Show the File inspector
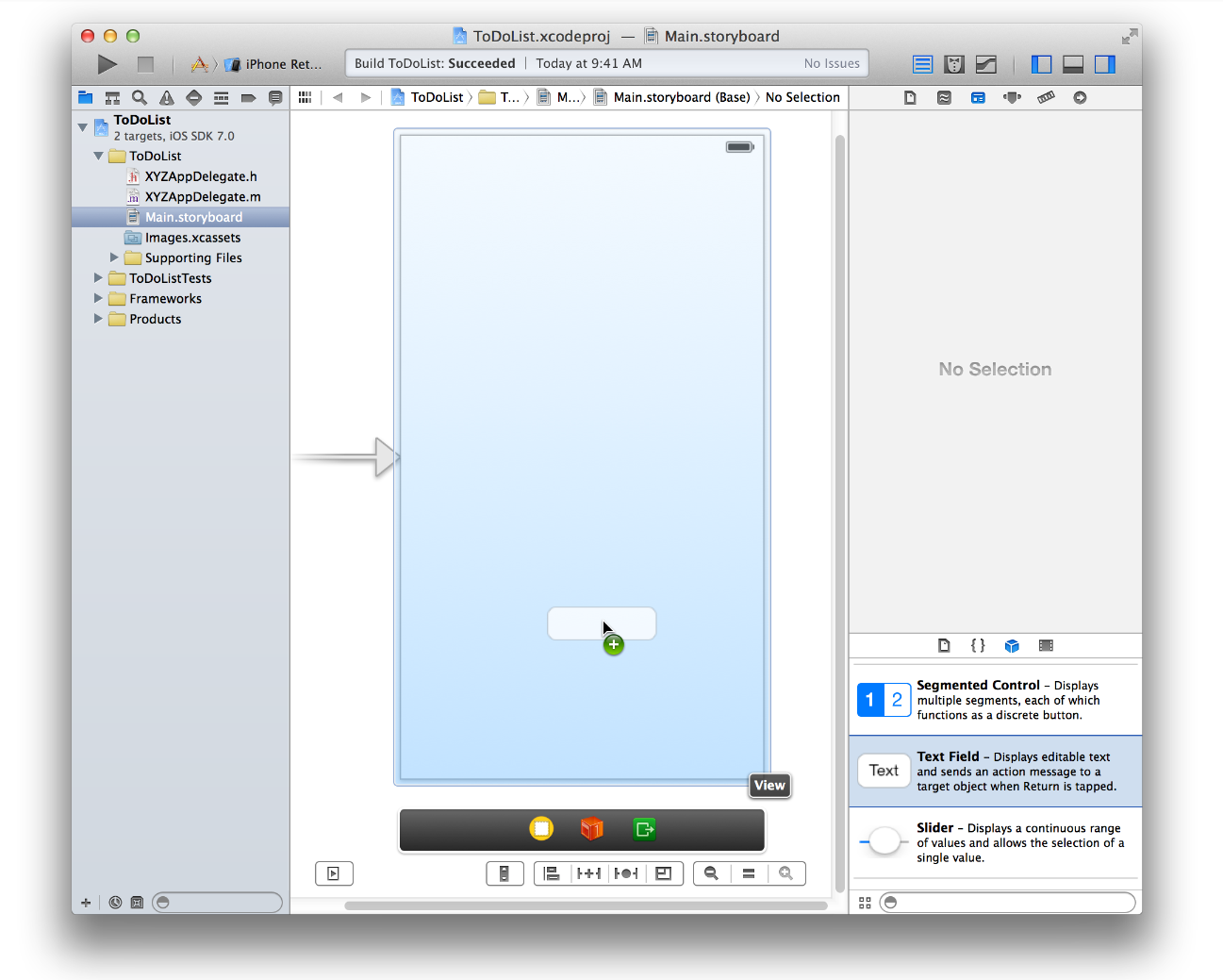The width and height of the screenshot is (1223, 980). click(x=910, y=97)
